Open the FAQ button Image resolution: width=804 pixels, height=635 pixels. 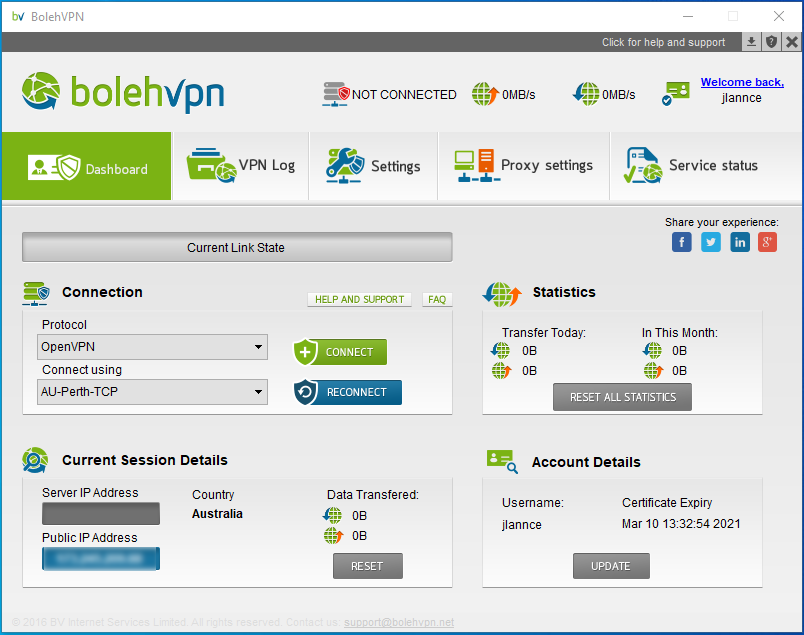coord(437,300)
